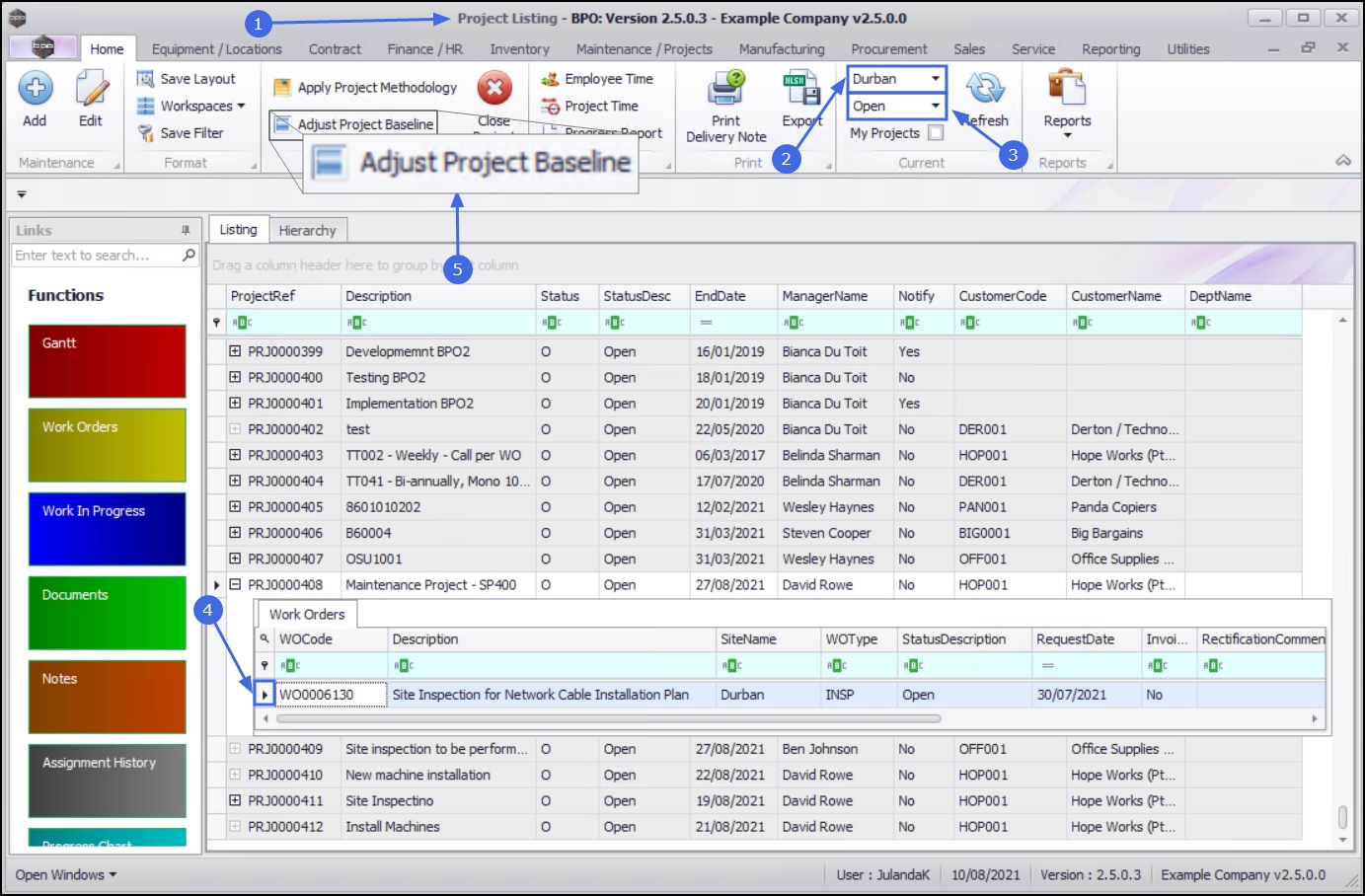The width and height of the screenshot is (1365, 896).
Task: Click the CustomerName column filter icon
Action: pyautogui.click(x=1083, y=323)
